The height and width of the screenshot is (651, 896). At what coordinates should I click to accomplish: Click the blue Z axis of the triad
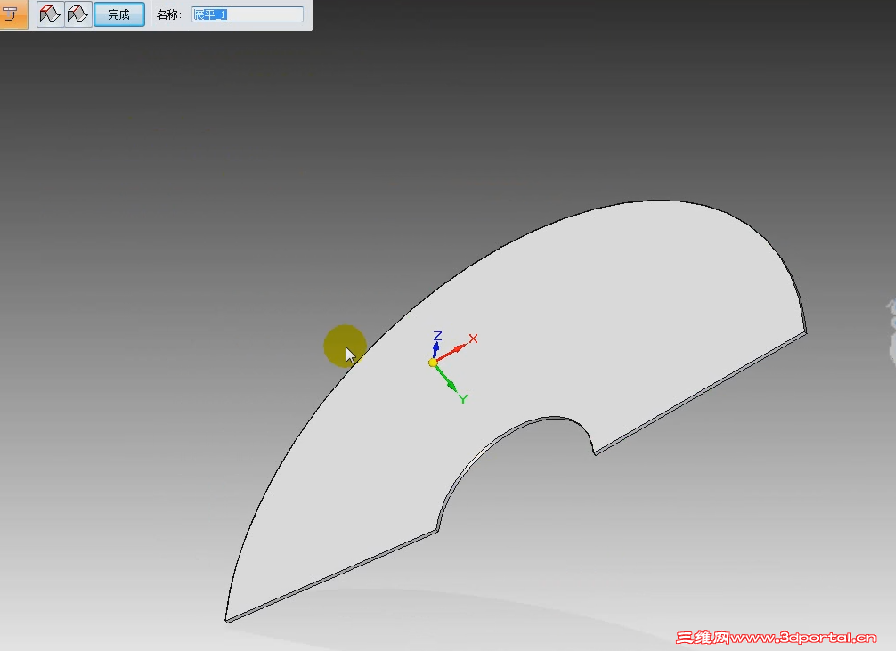436,344
